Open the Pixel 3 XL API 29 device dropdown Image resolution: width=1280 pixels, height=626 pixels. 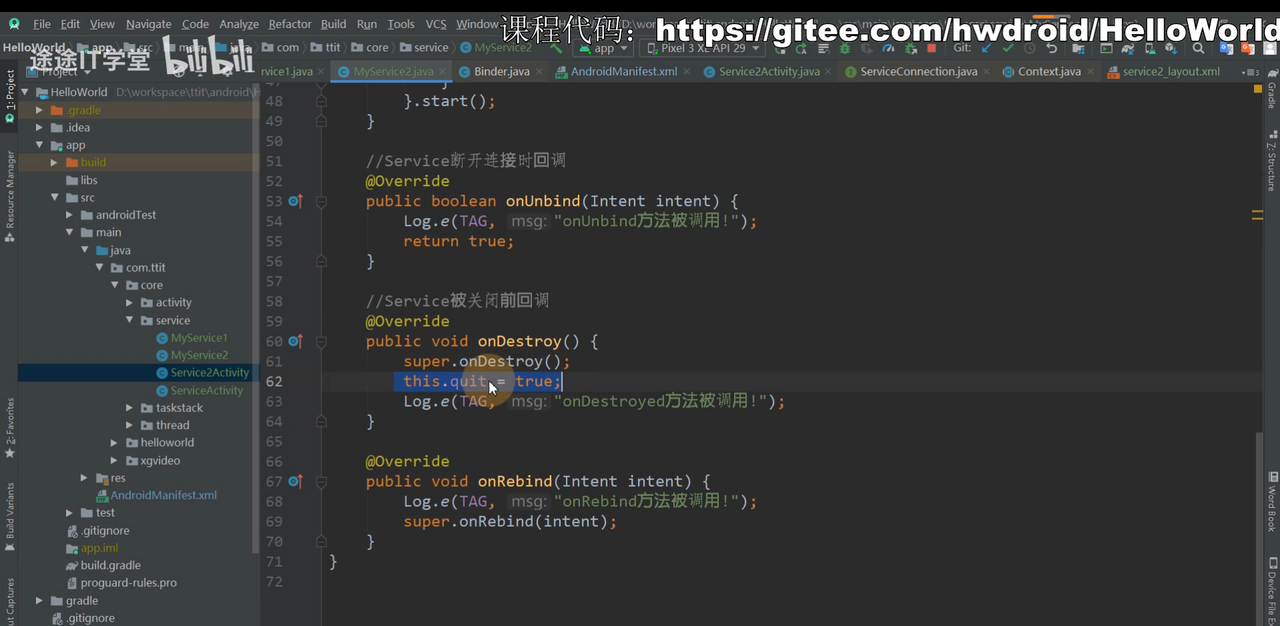point(703,47)
